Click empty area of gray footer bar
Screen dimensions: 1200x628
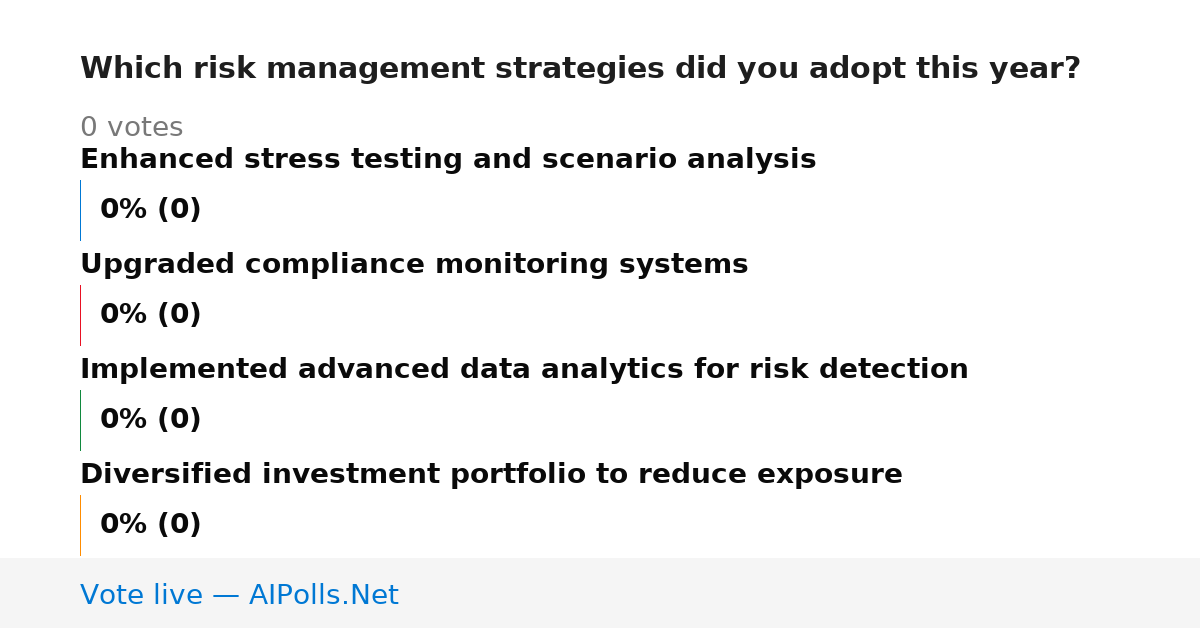point(800,594)
